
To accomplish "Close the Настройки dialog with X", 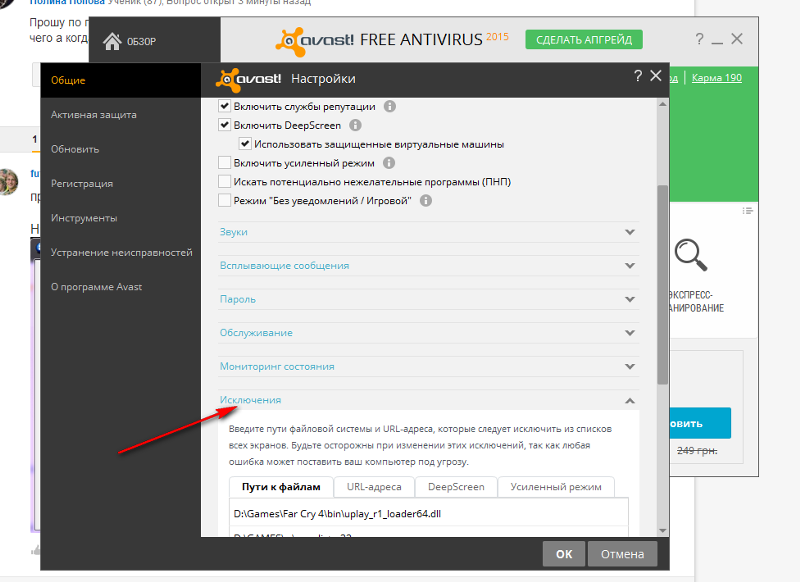I will (x=656, y=76).
